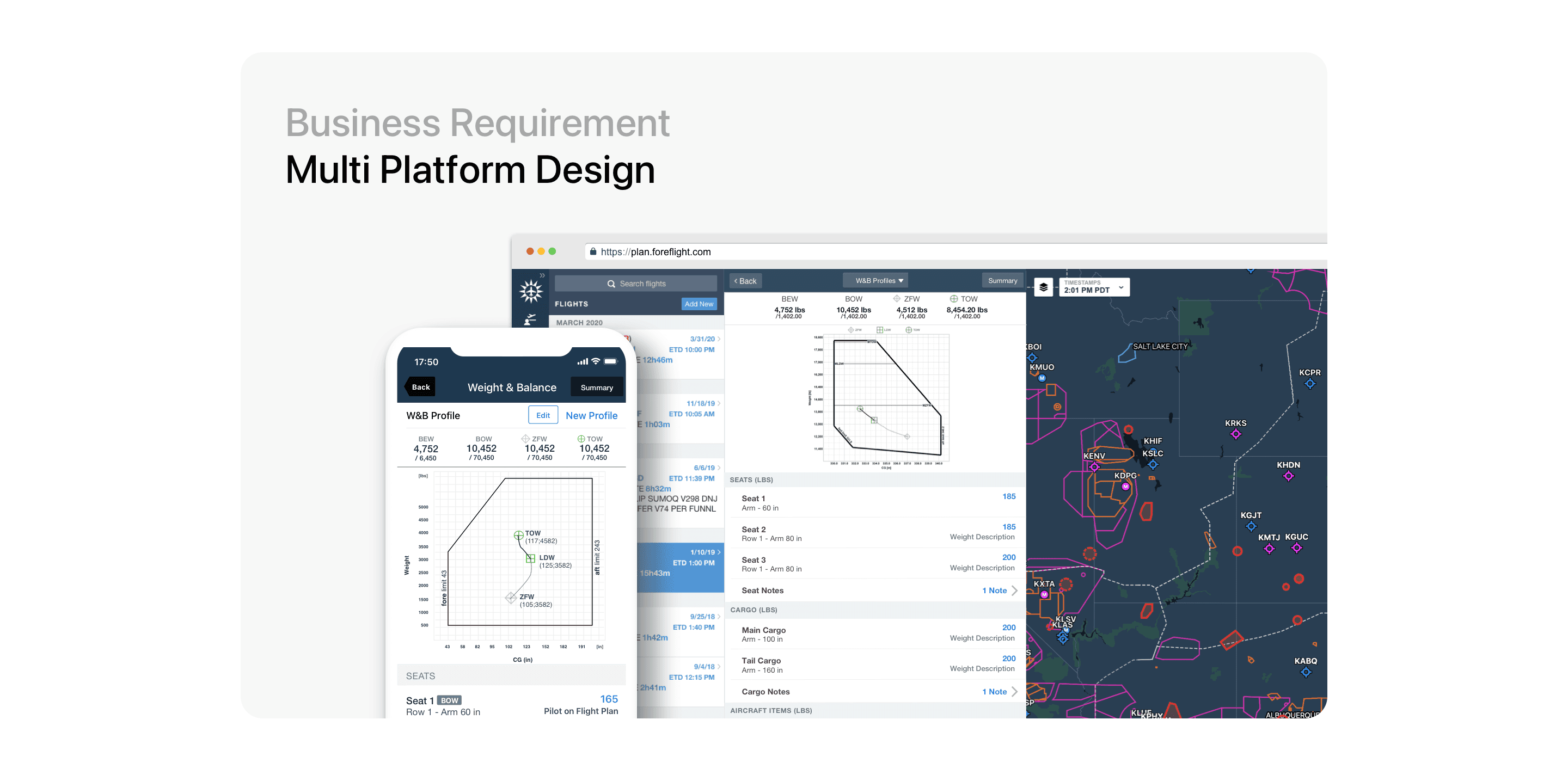Open the W&B Profiles dropdown
1568x775 pixels.
pyautogui.click(x=876, y=280)
